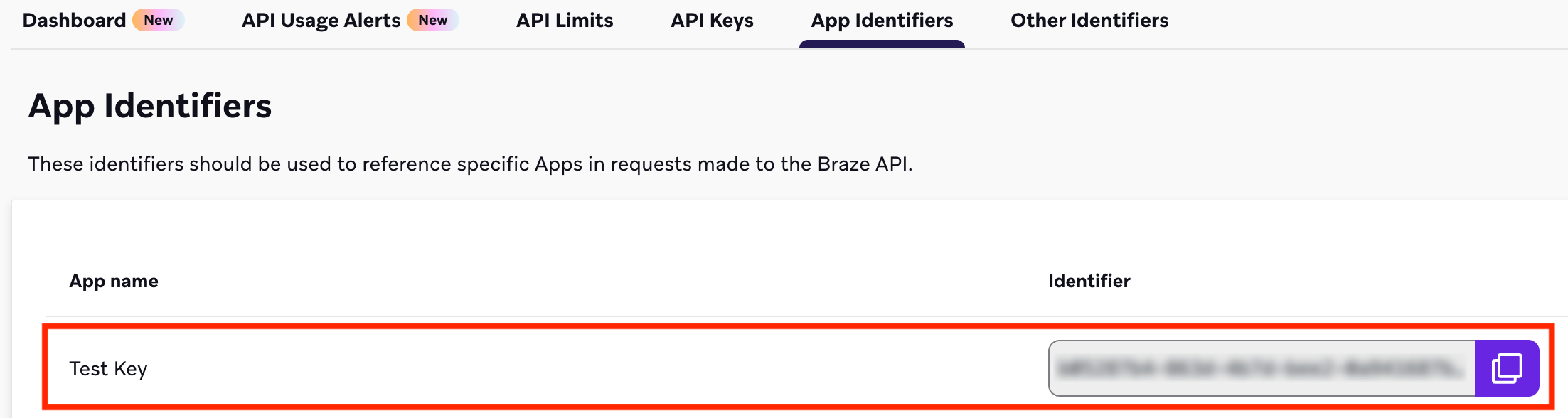Click the New badge beside API Usage Alerts

point(433,20)
